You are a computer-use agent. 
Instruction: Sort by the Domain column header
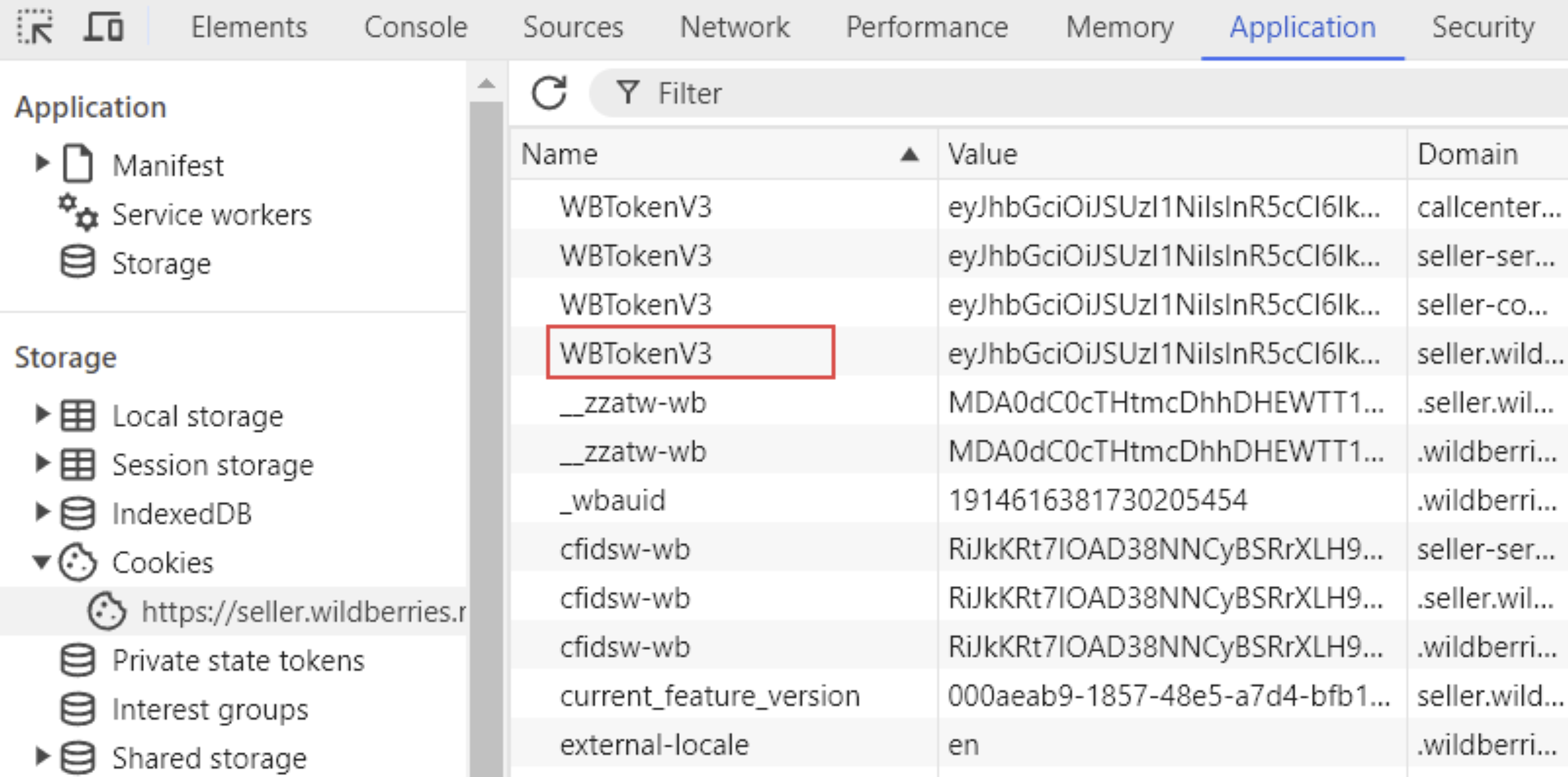1488,154
